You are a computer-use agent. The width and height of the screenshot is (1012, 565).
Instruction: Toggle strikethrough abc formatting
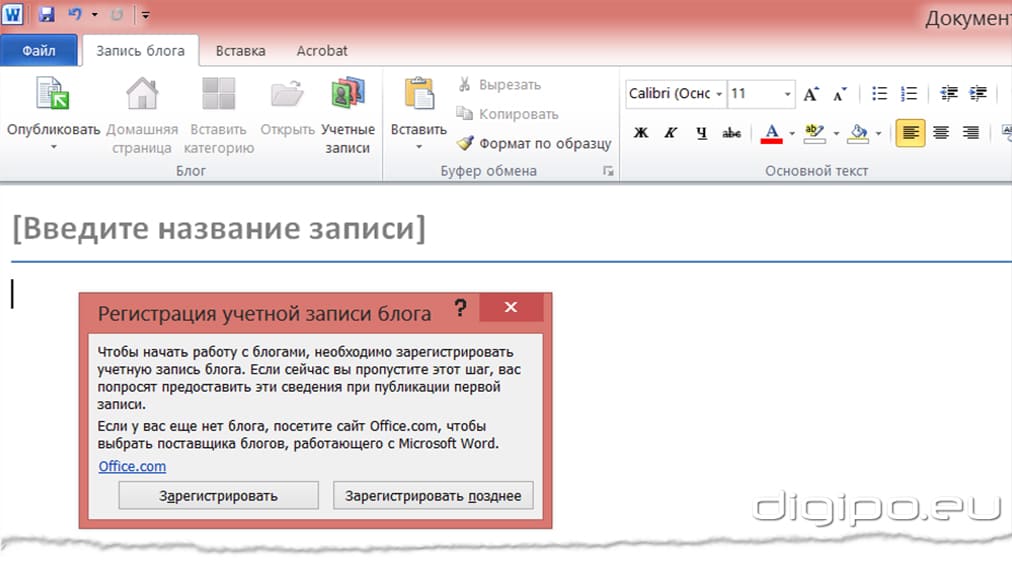[731, 133]
